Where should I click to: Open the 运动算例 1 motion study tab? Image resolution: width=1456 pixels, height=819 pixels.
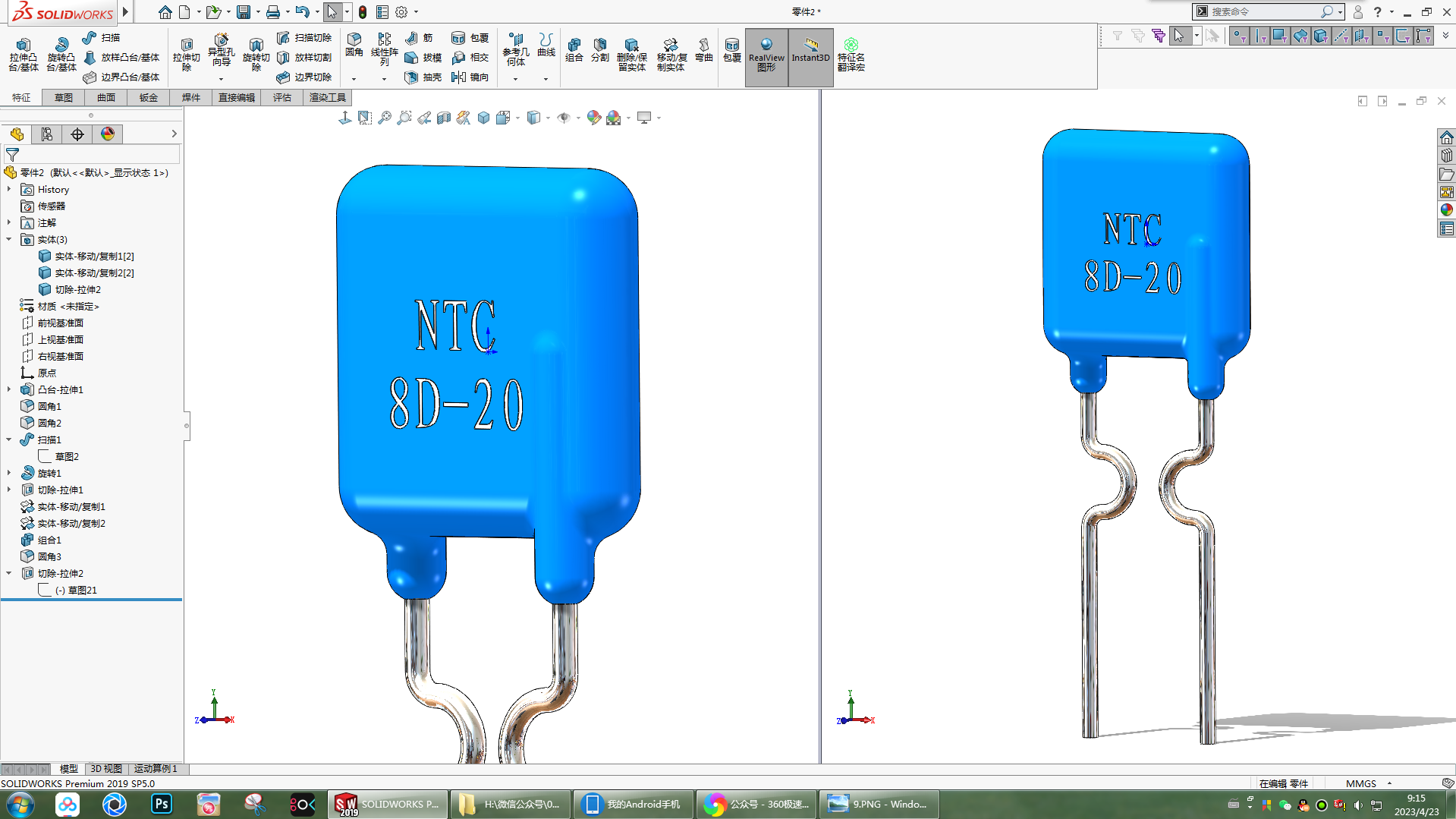coord(156,768)
